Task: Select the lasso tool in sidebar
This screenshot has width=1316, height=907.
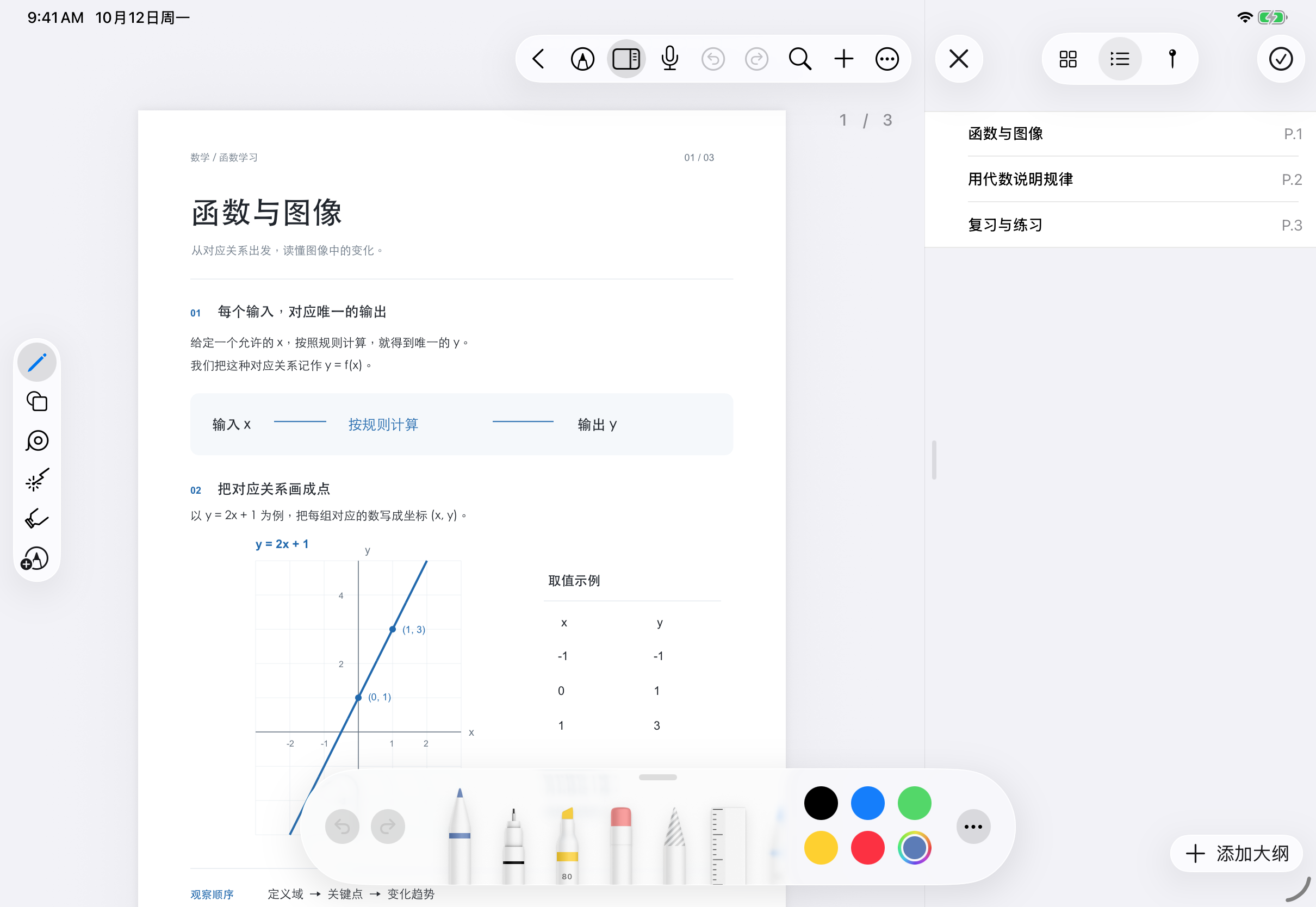Action: [x=37, y=441]
